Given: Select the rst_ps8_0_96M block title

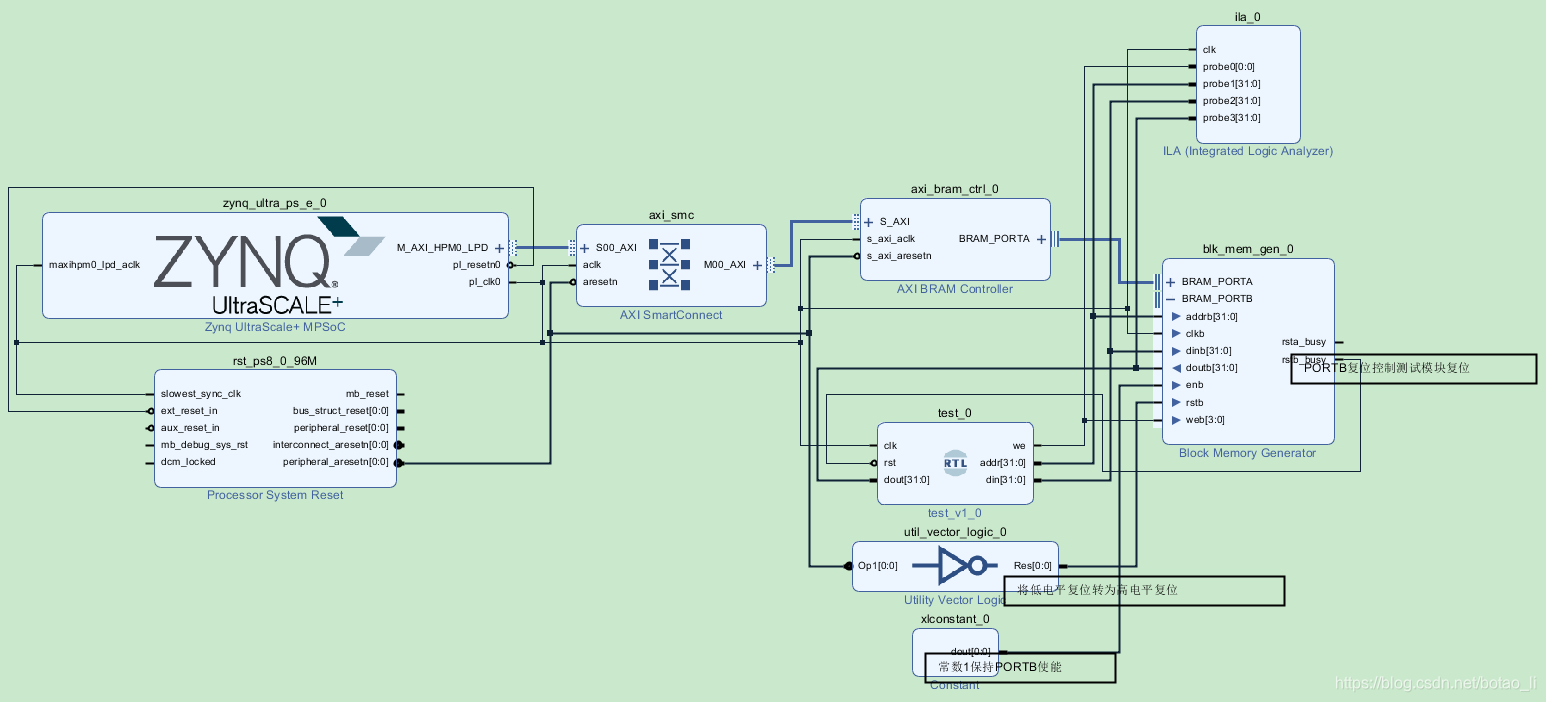Looking at the screenshot, I should [274, 361].
